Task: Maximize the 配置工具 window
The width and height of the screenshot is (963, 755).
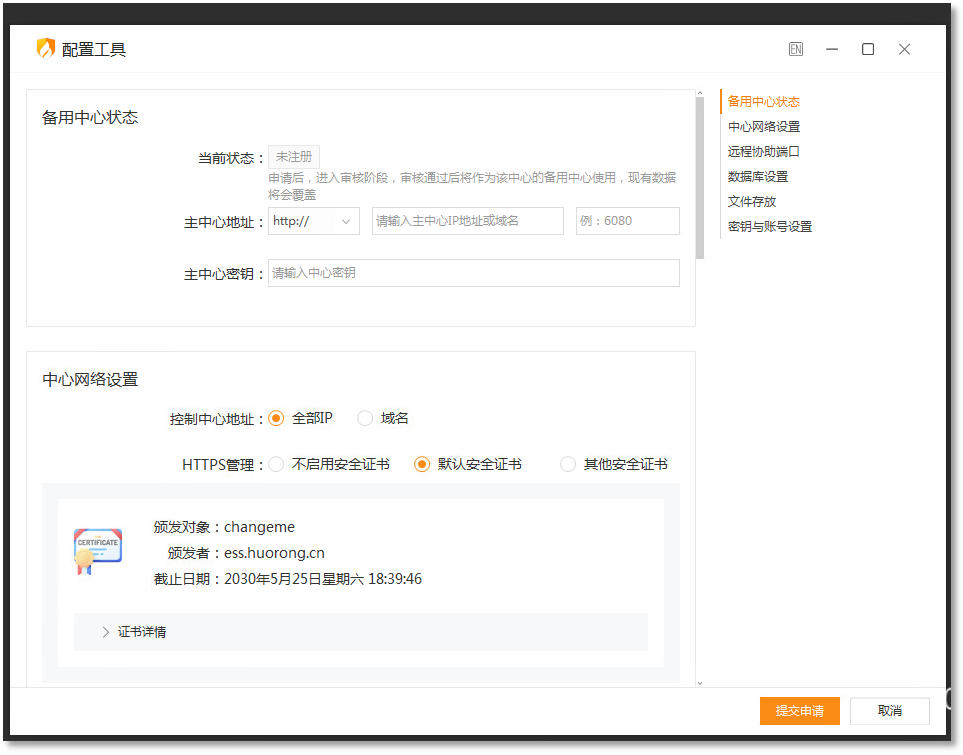Action: pyautogui.click(x=868, y=49)
